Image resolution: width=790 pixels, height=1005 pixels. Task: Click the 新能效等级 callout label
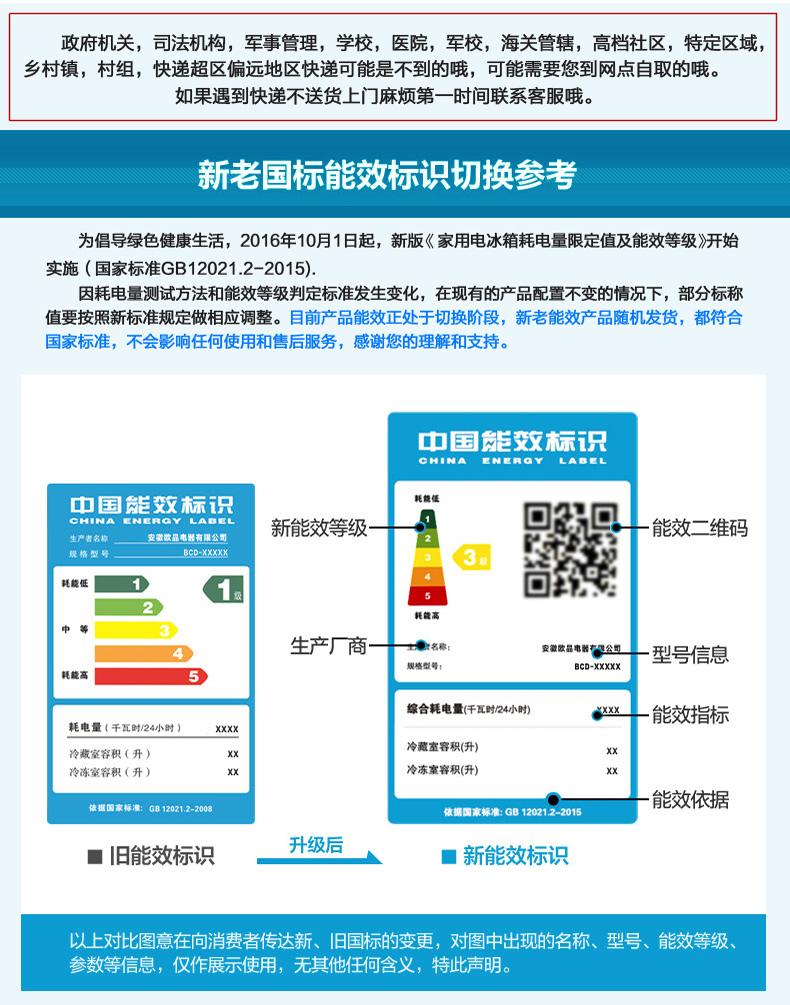(x=319, y=528)
